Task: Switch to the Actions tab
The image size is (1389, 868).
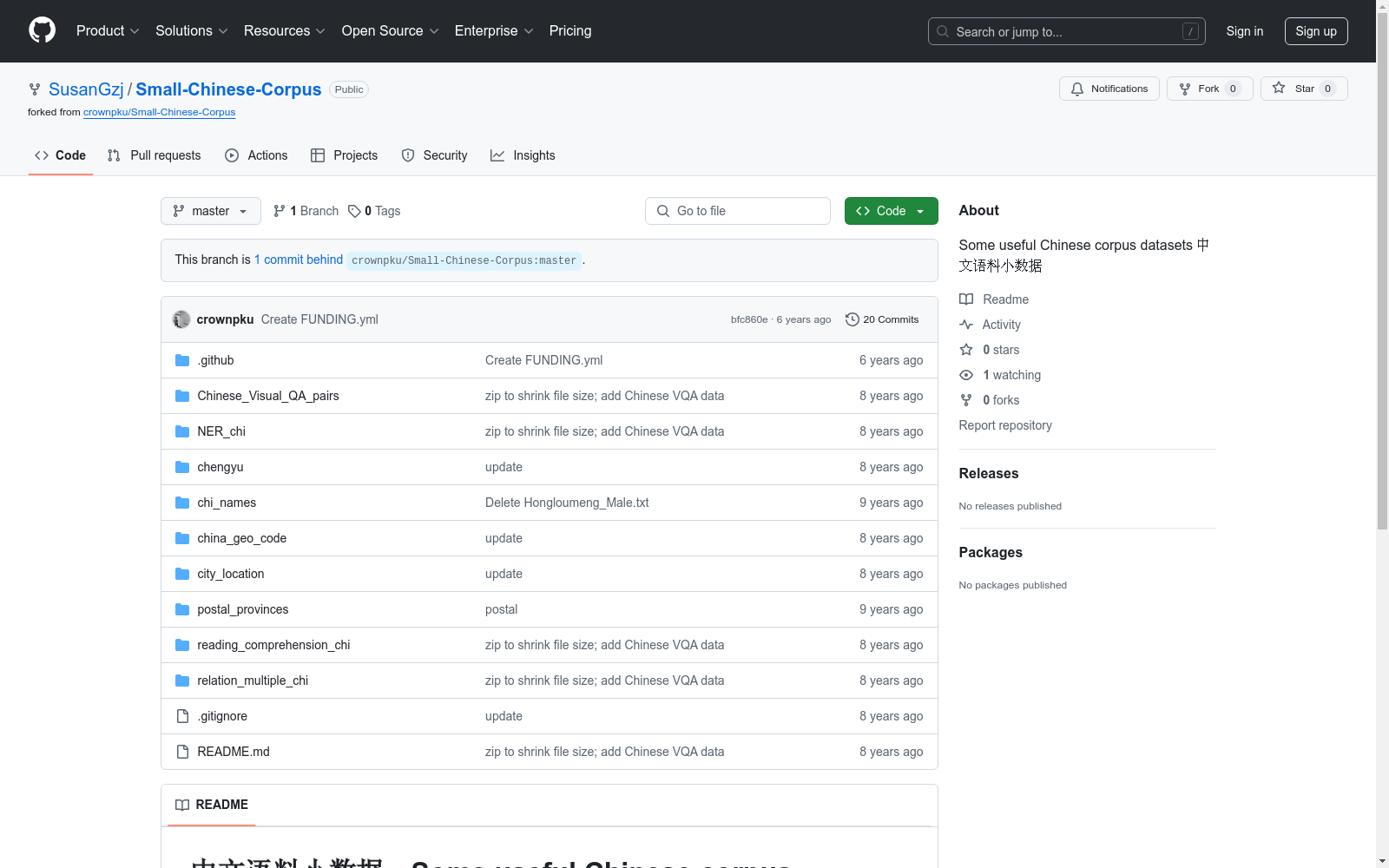Action: (x=256, y=155)
